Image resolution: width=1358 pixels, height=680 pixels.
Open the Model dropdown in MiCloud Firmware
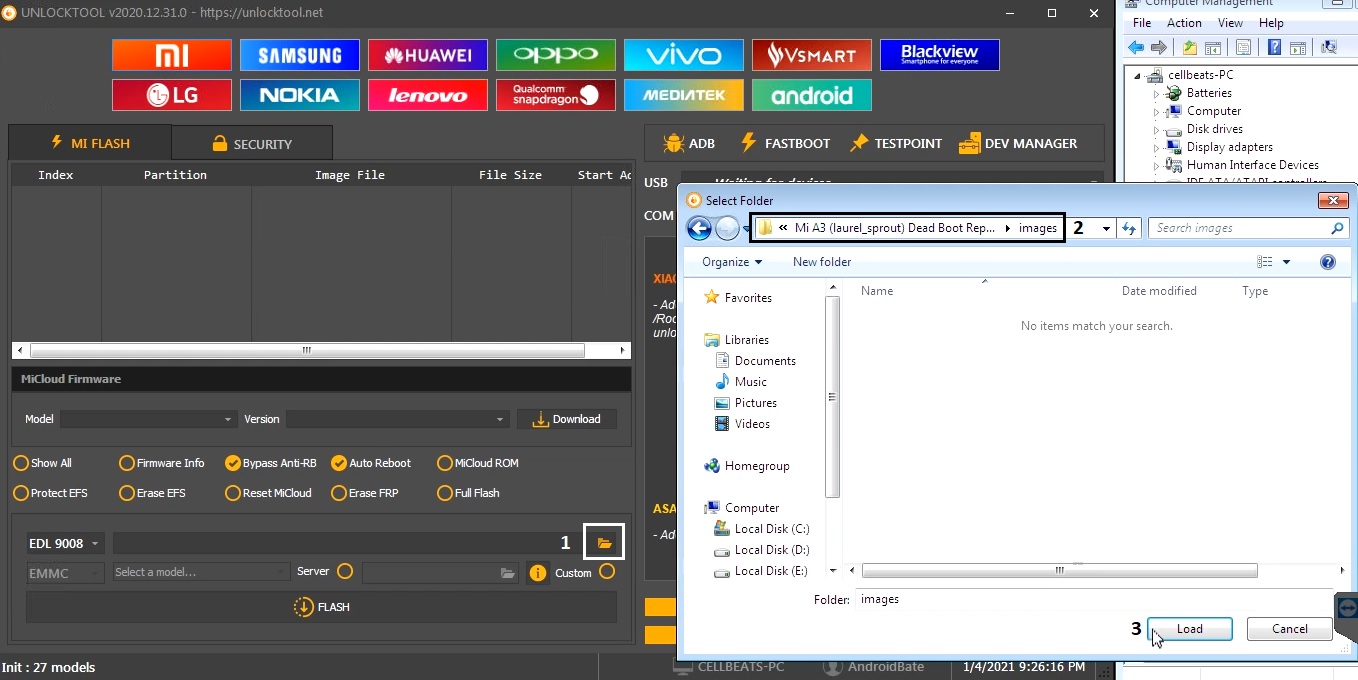tap(149, 419)
